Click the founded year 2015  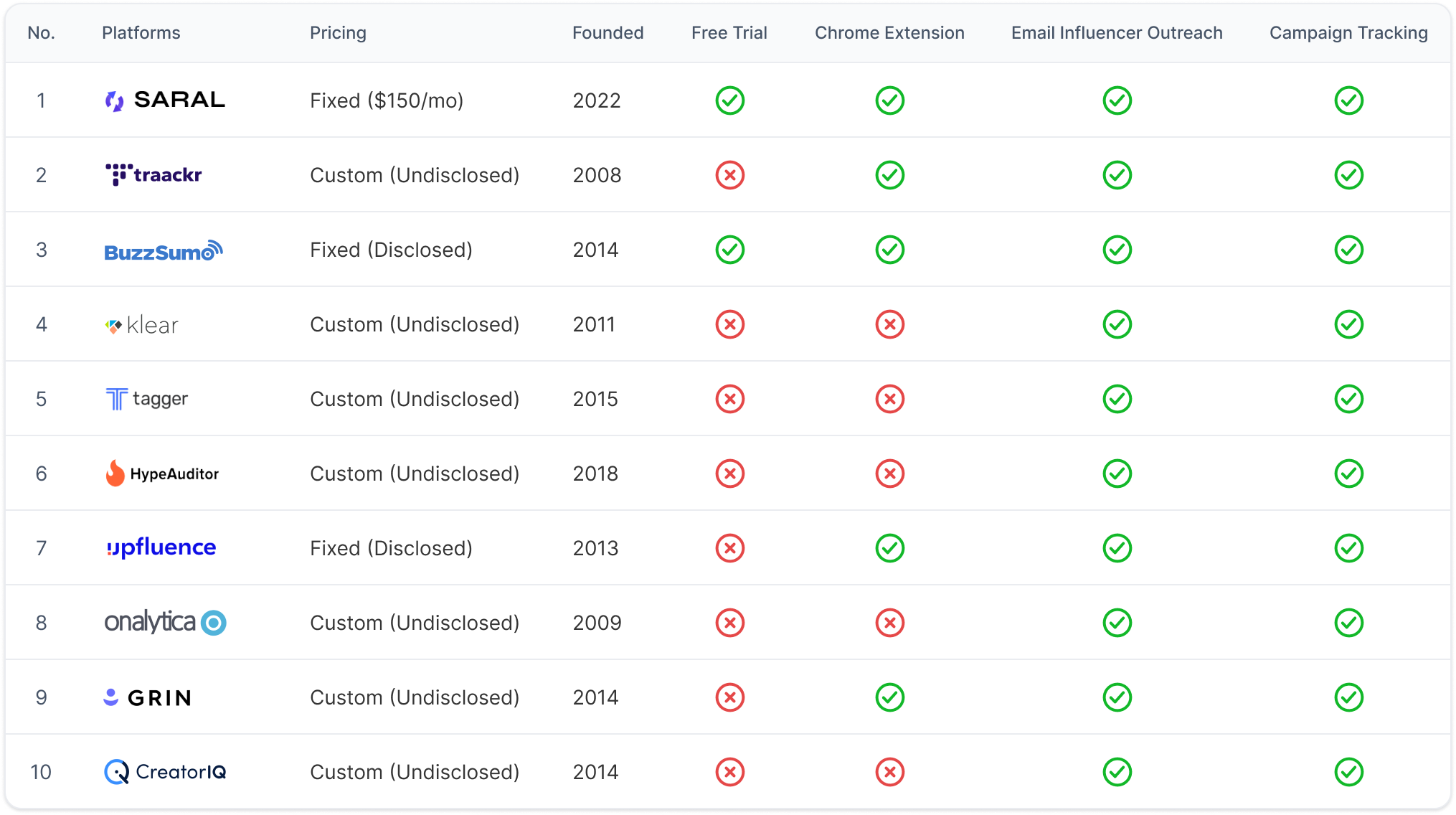click(595, 399)
